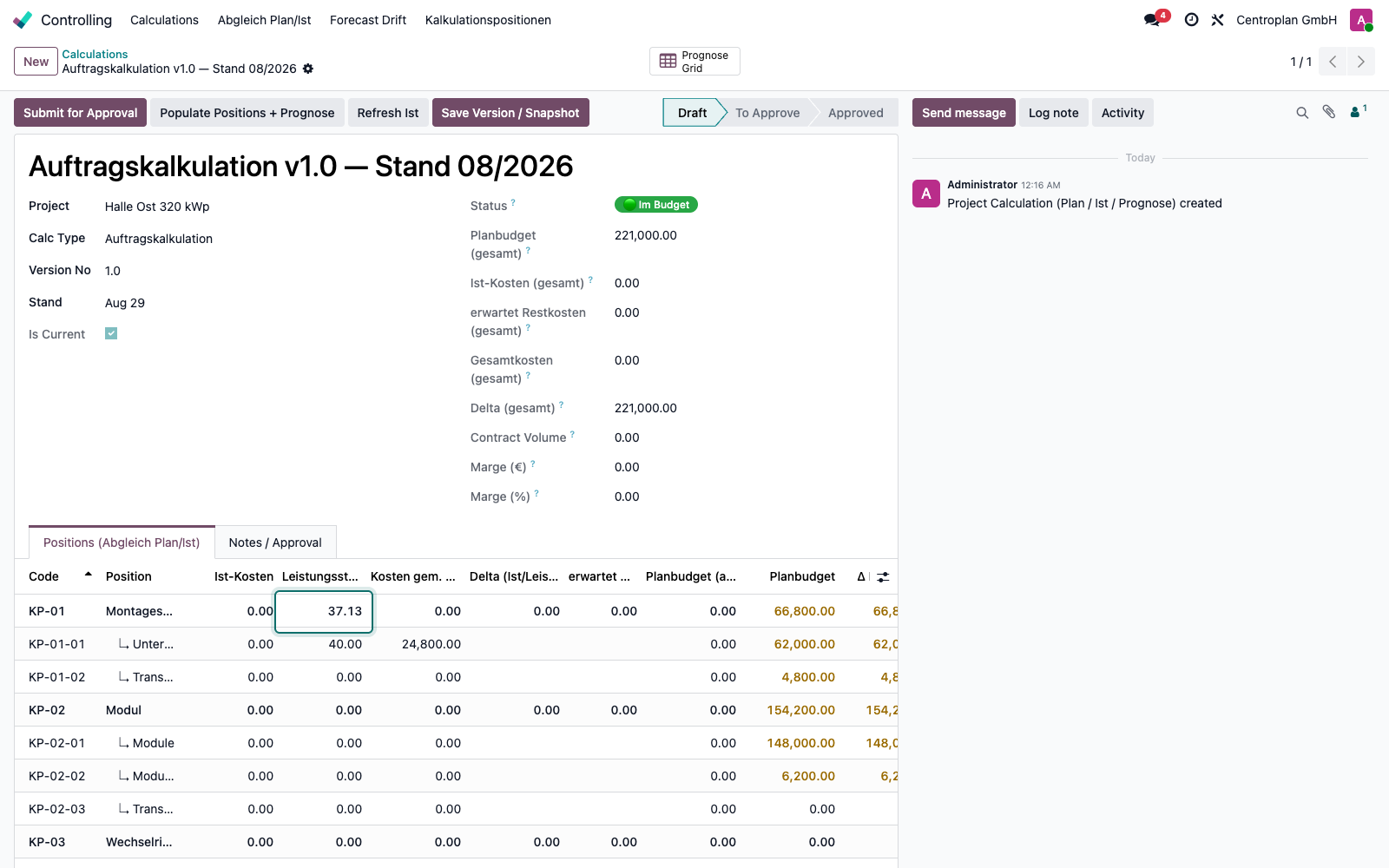Open the conversations messages icon
Viewport: 1389px width, 868px height.
point(1152,20)
